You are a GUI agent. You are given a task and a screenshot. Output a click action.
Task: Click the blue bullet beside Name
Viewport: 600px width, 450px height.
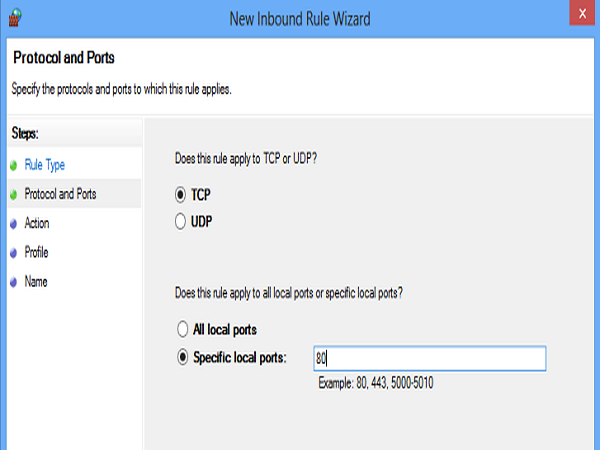[12, 282]
